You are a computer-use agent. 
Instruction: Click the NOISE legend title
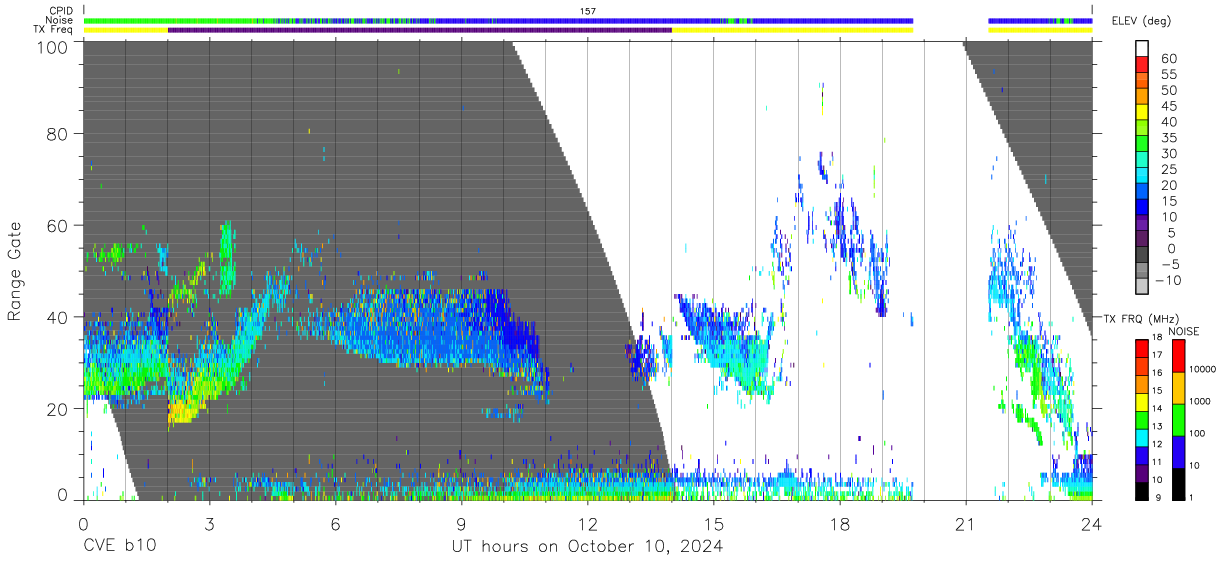1184,331
